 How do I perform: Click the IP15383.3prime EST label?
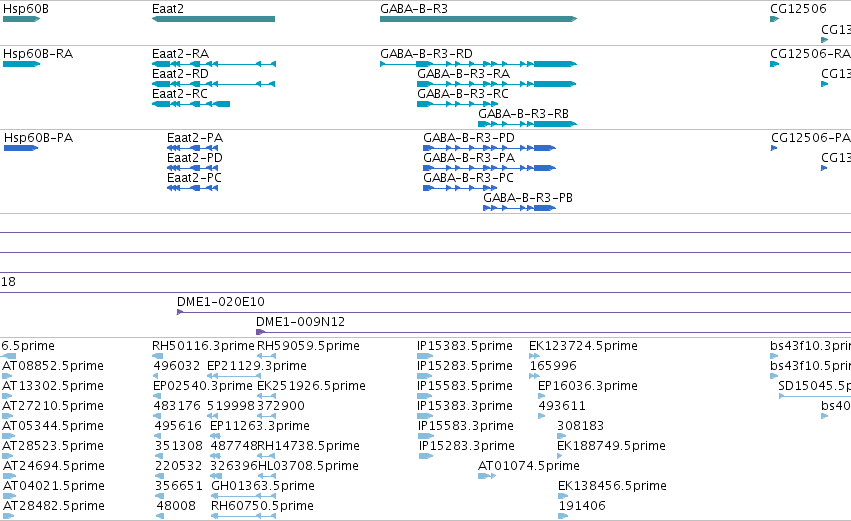pos(465,406)
